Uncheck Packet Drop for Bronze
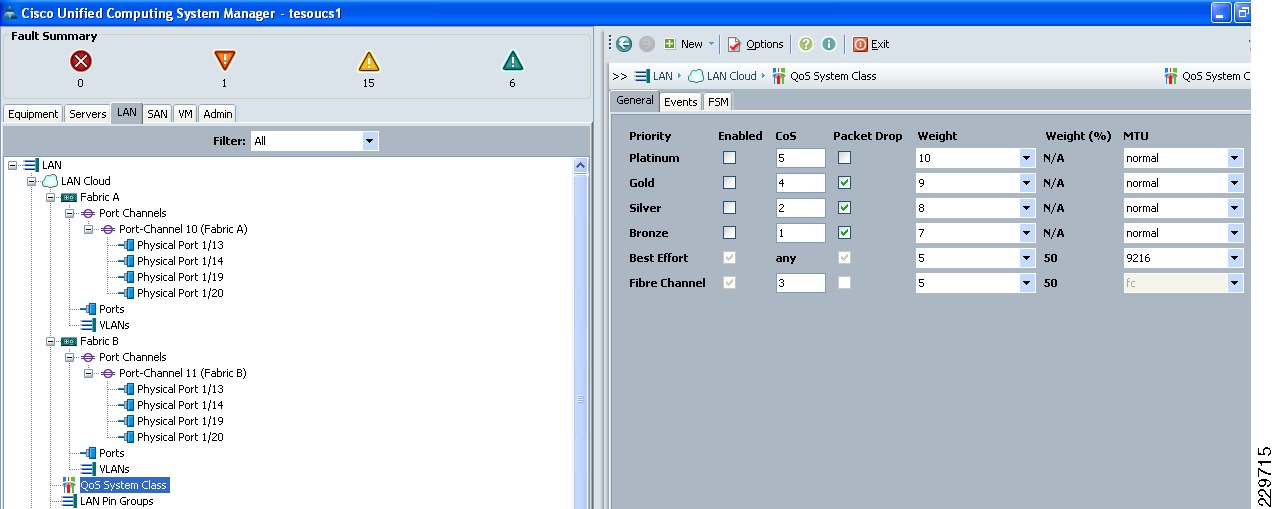The width and height of the screenshot is (1273, 509). coord(845,233)
